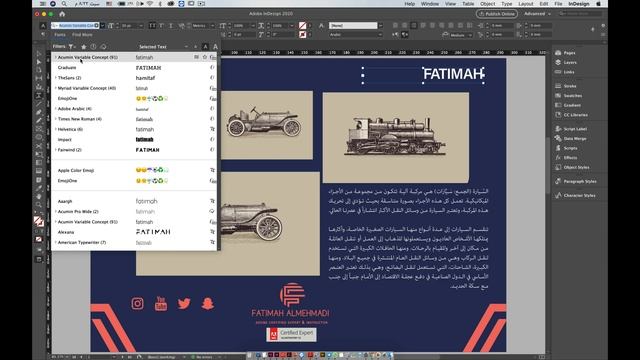Select the Selection arrow tool

39,53
